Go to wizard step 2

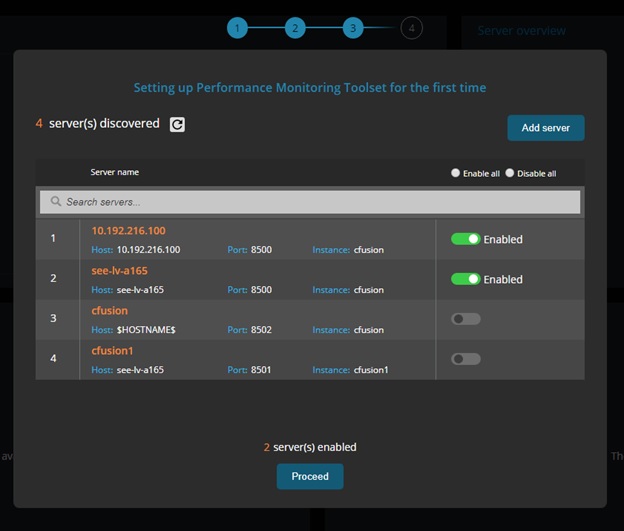tap(295, 28)
